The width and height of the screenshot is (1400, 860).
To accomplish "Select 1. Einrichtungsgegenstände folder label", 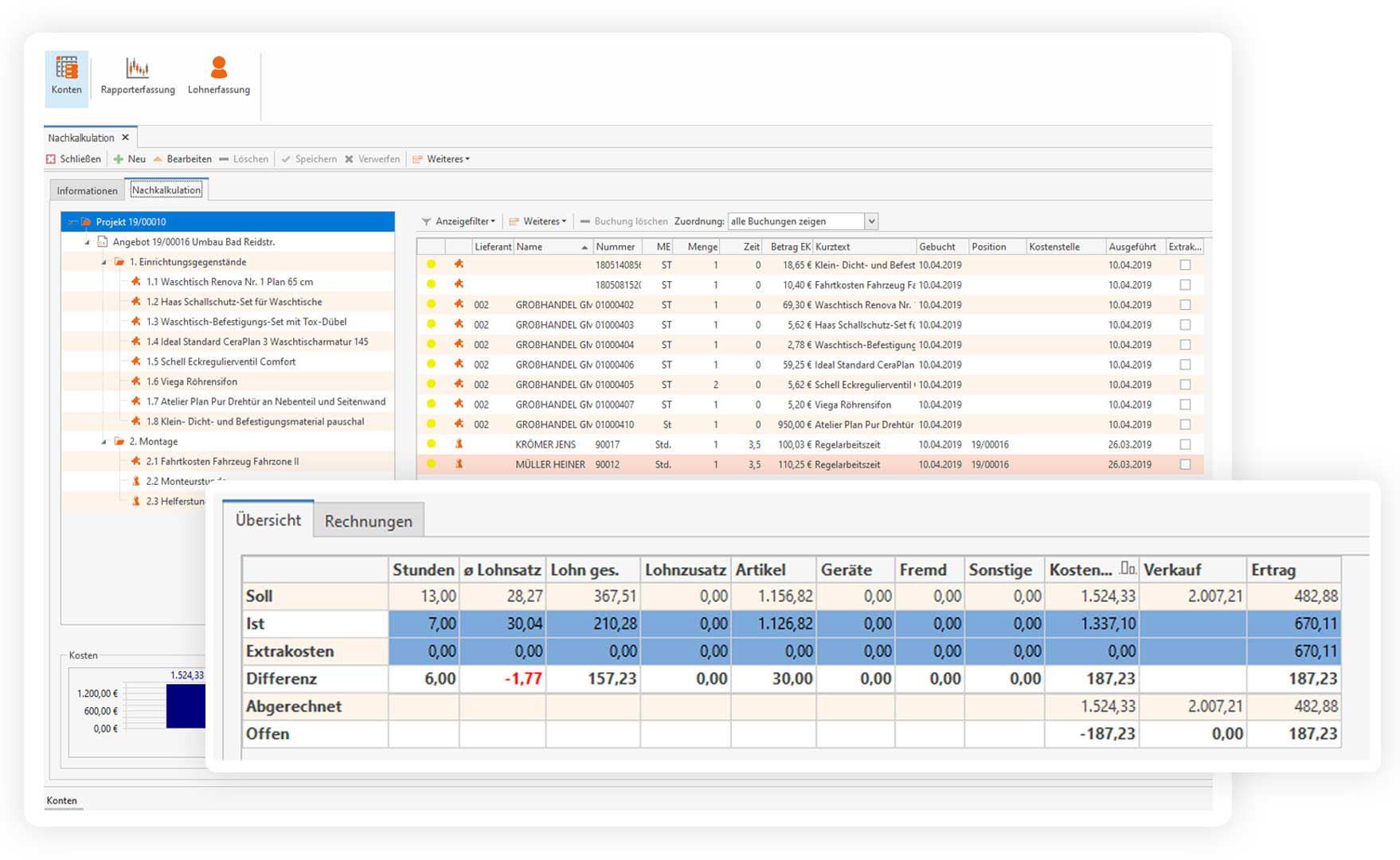I will coord(187,262).
